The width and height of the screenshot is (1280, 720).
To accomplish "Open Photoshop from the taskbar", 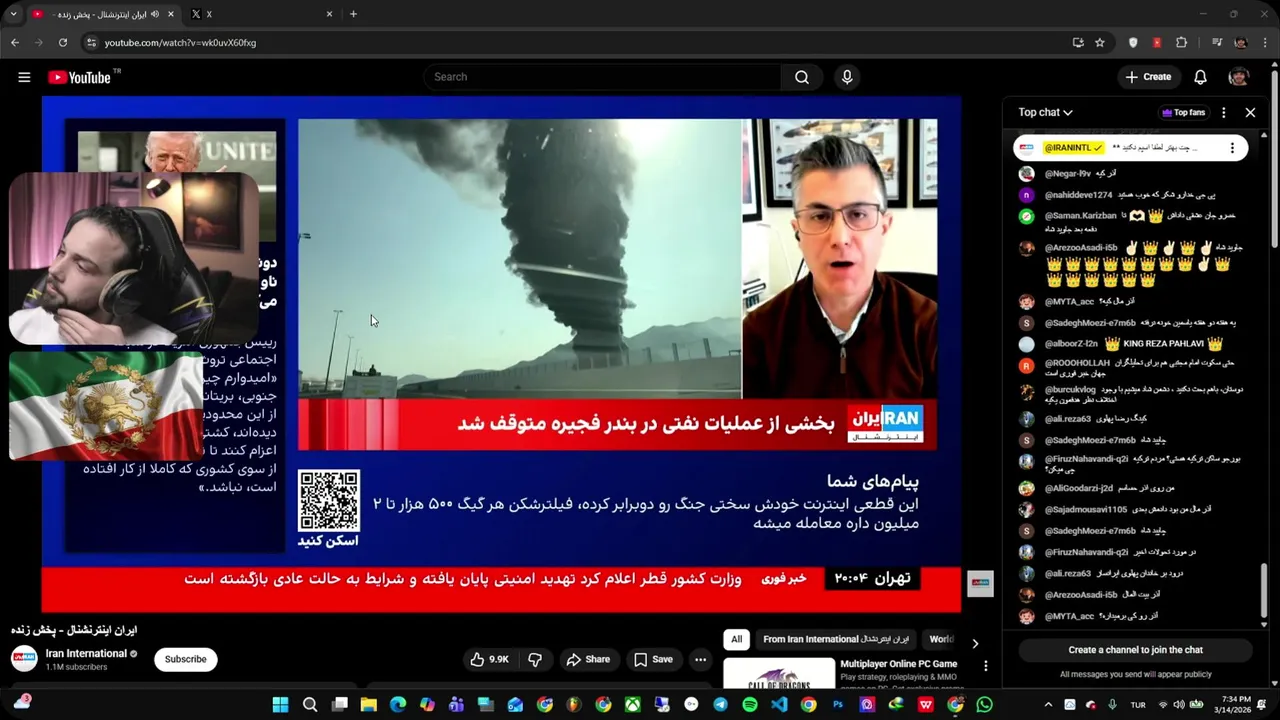I will [838, 705].
